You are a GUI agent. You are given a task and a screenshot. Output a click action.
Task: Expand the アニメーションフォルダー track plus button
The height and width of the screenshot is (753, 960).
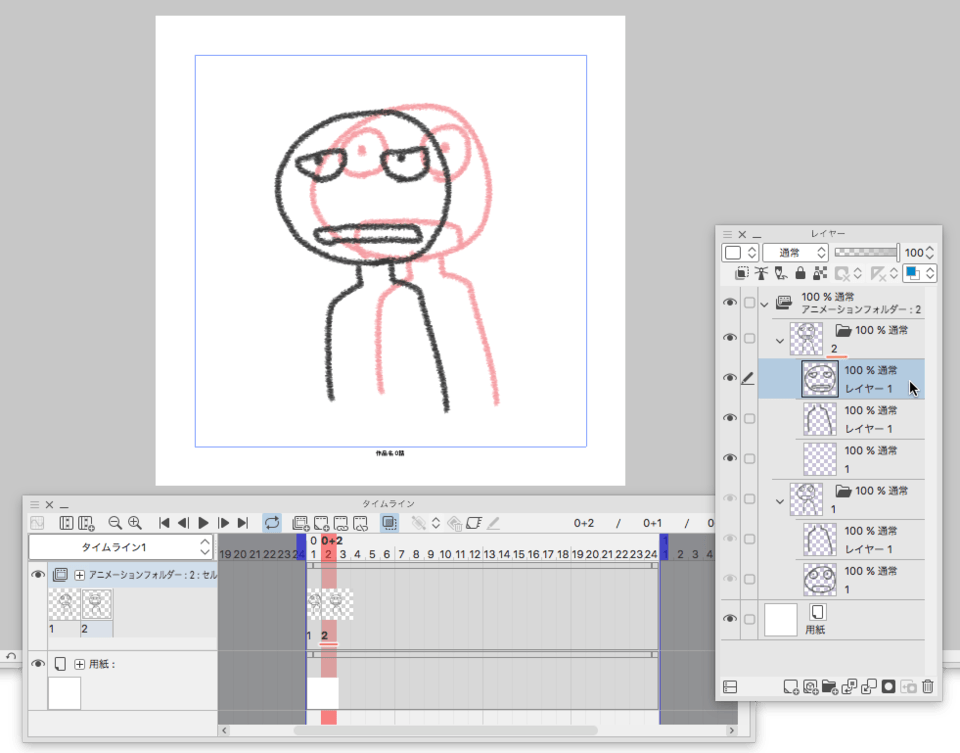coord(80,575)
